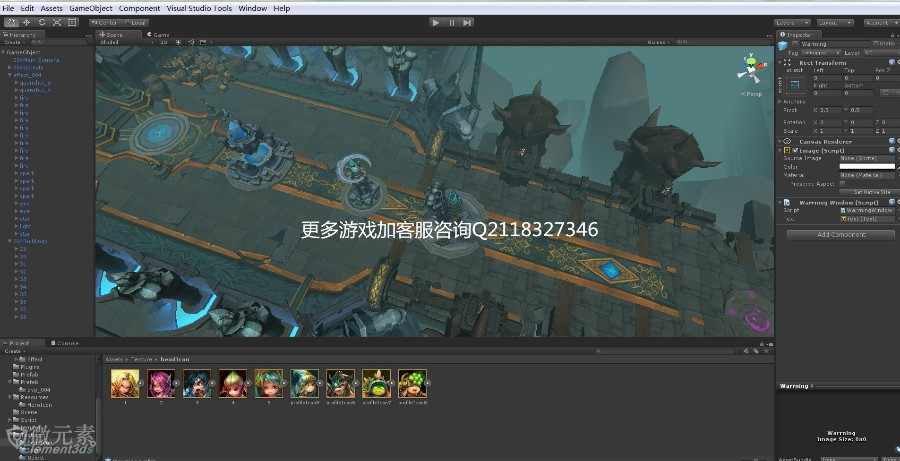Toggle scene audio icon
The width and height of the screenshot is (900, 461).
tap(191, 42)
